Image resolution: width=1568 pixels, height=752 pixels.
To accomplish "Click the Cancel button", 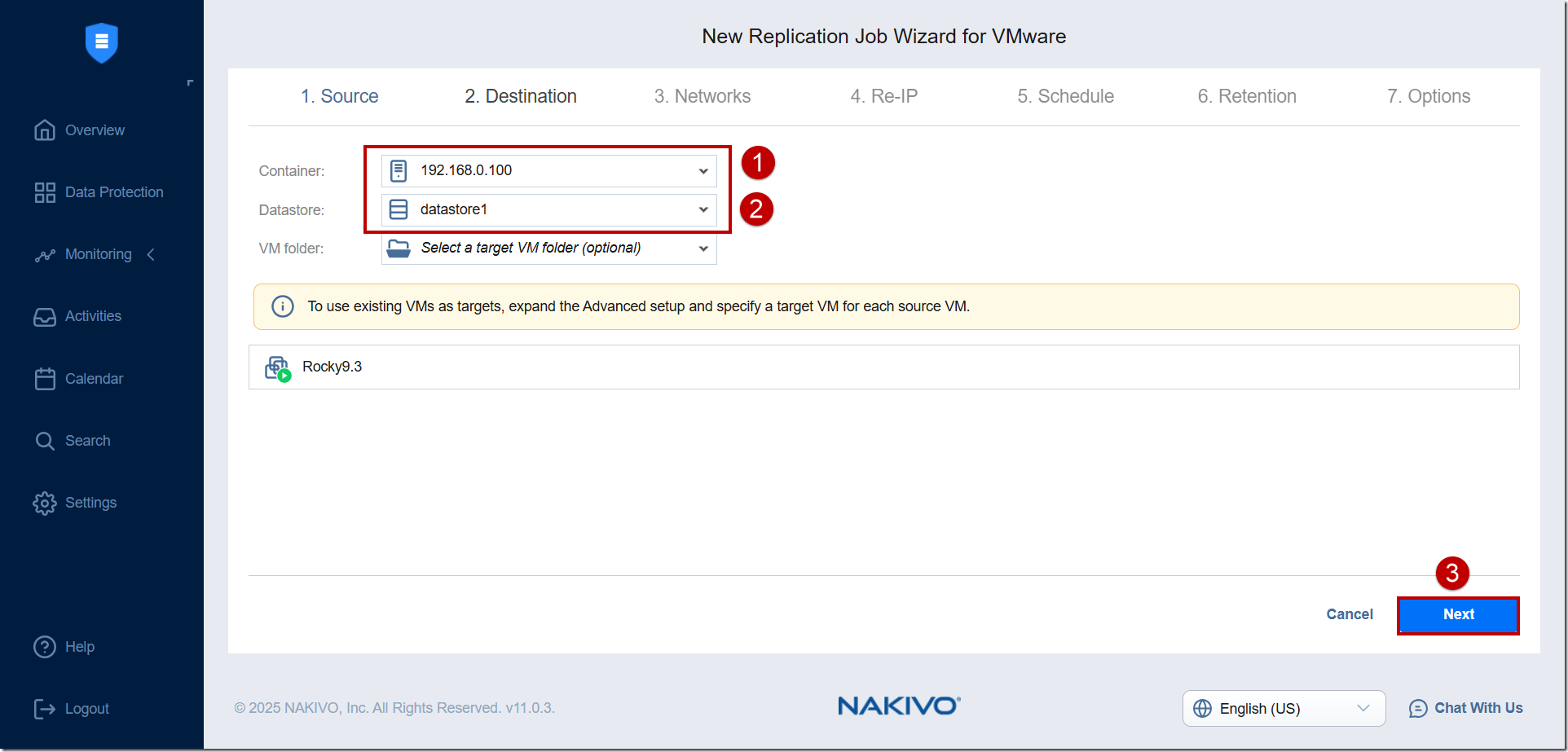I will (x=1350, y=614).
